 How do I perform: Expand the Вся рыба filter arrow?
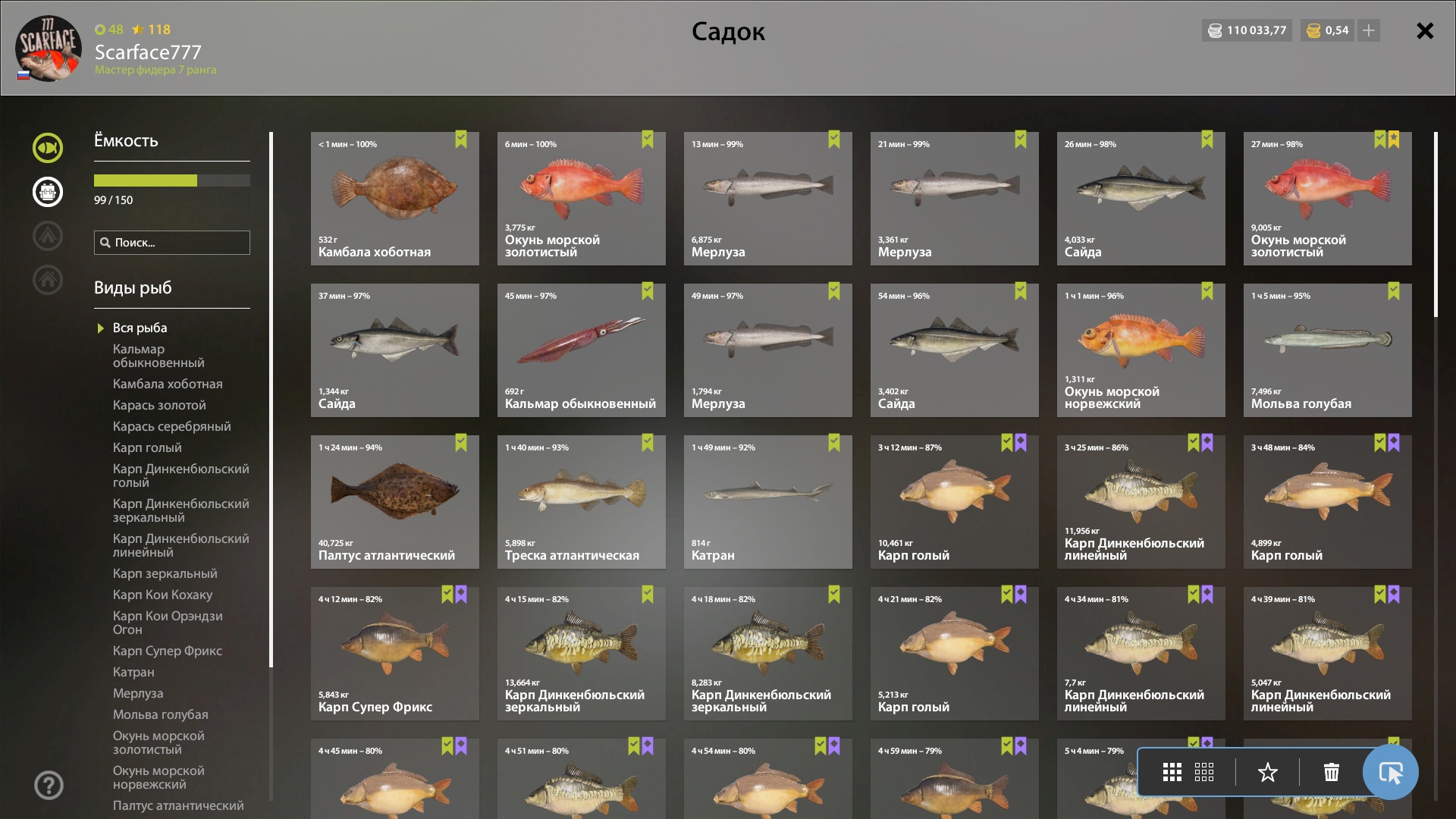tap(100, 328)
